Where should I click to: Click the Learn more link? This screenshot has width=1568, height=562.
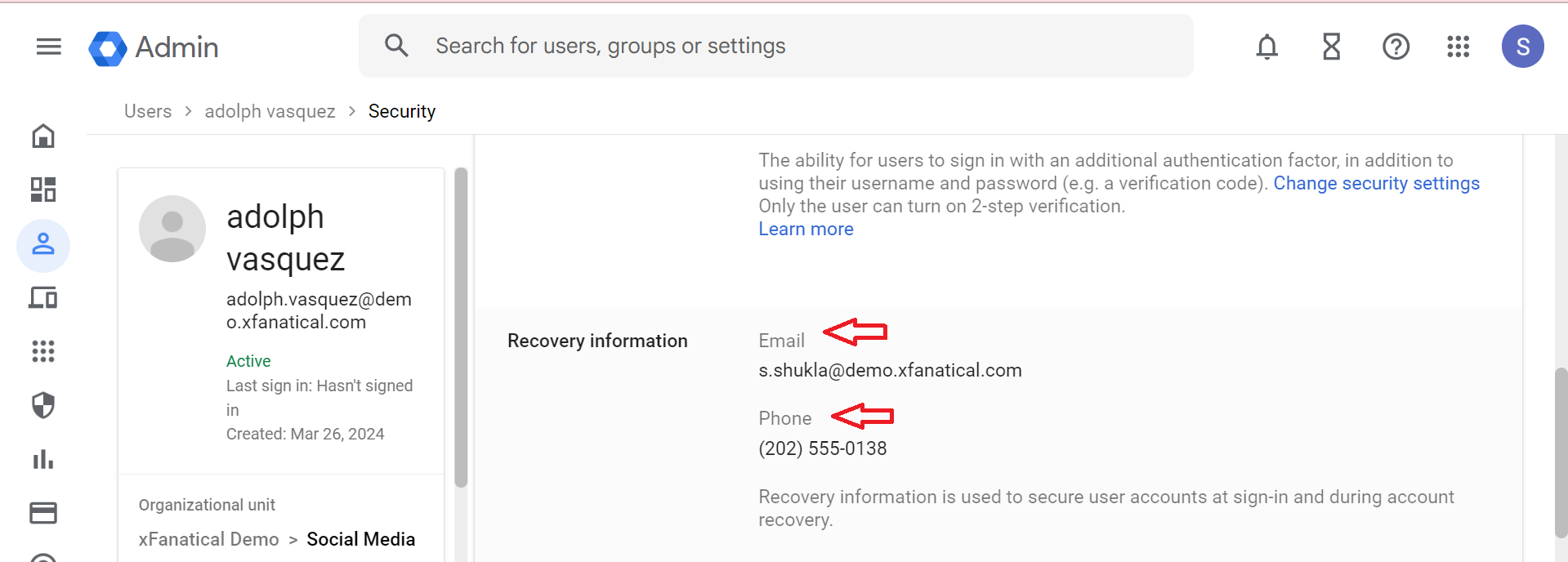pyautogui.click(x=805, y=229)
